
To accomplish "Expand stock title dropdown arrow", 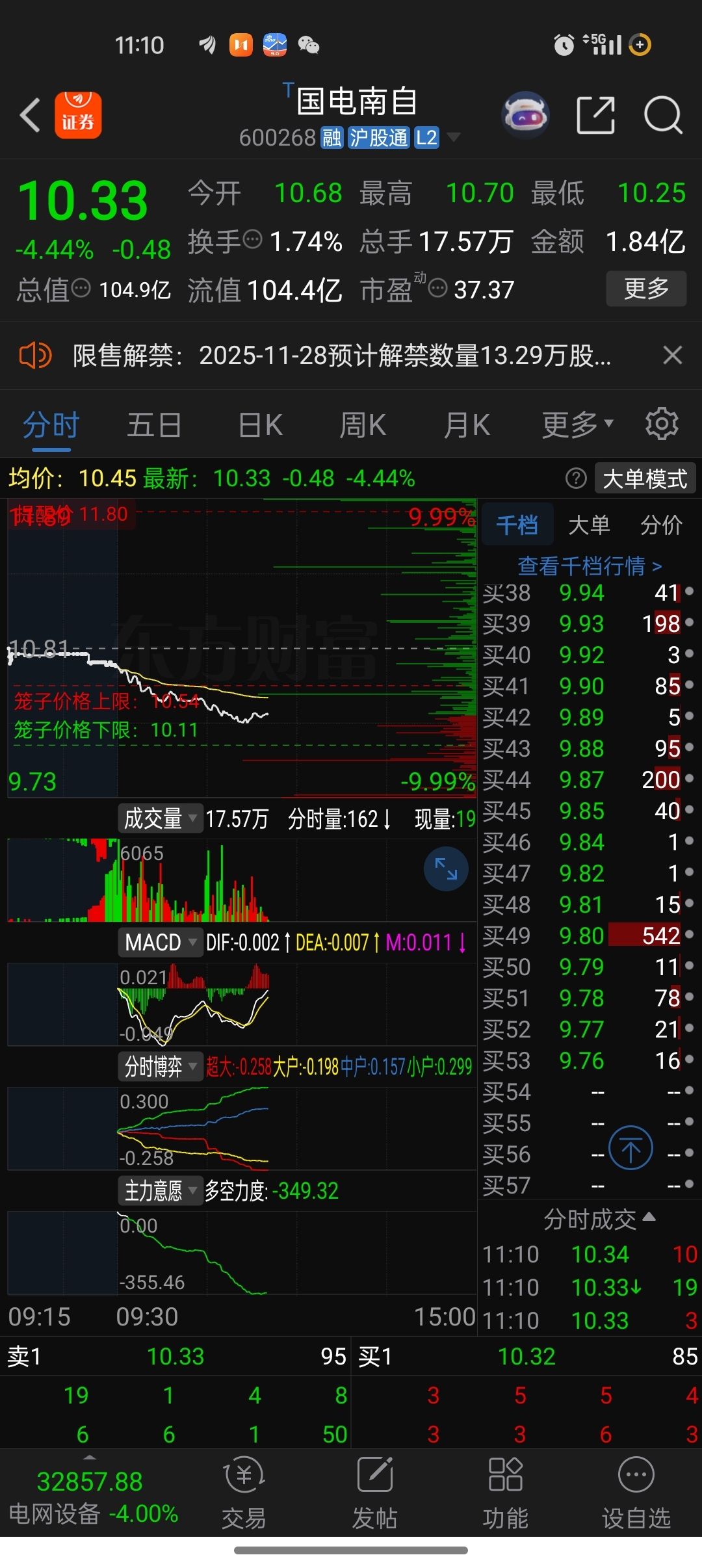I will click(454, 137).
